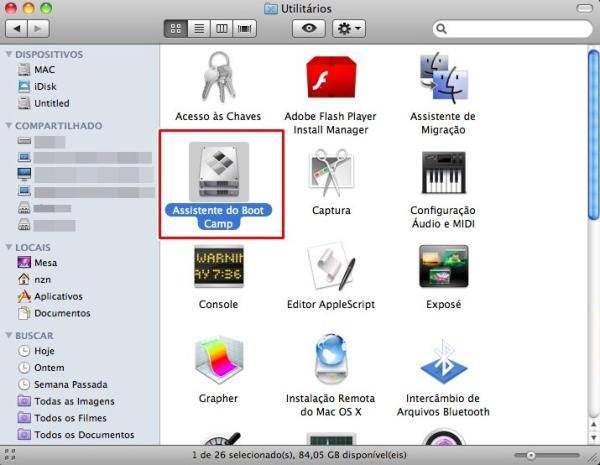Switch to list view mode
Image resolution: width=600 pixels, height=465 pixels.
tap(199, 29)
